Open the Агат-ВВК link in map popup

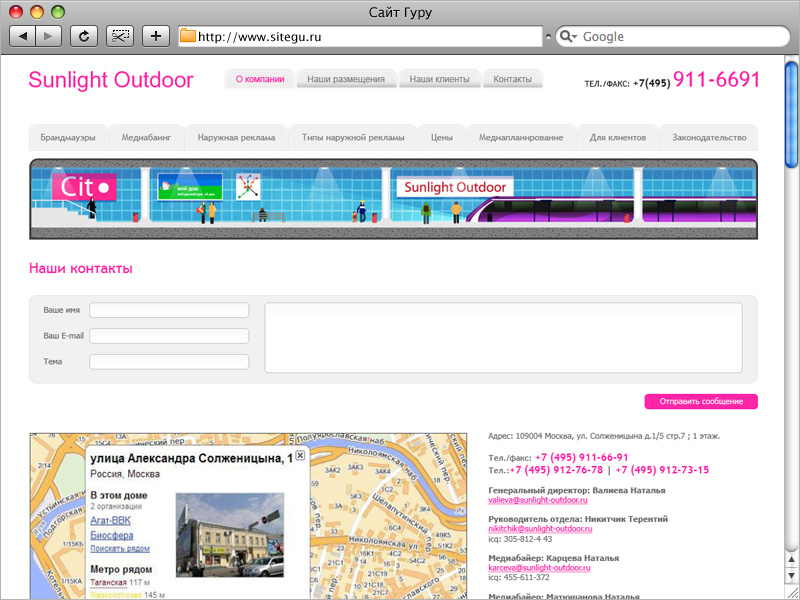(110, 520)
